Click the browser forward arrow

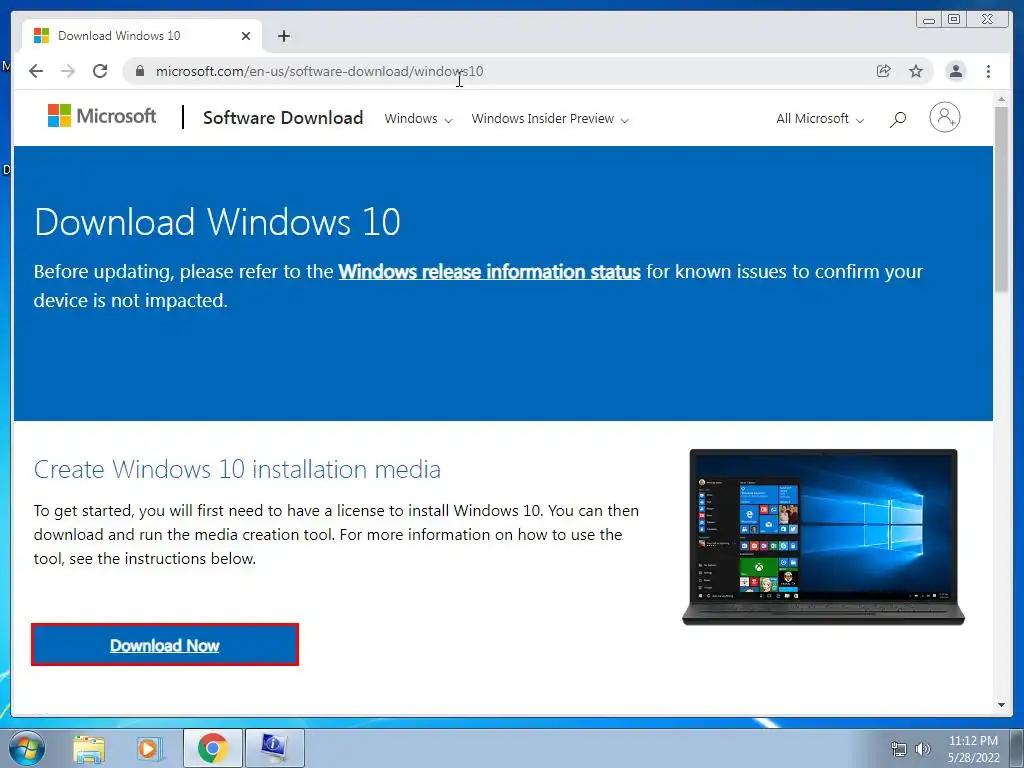click(x=68, y=71)
